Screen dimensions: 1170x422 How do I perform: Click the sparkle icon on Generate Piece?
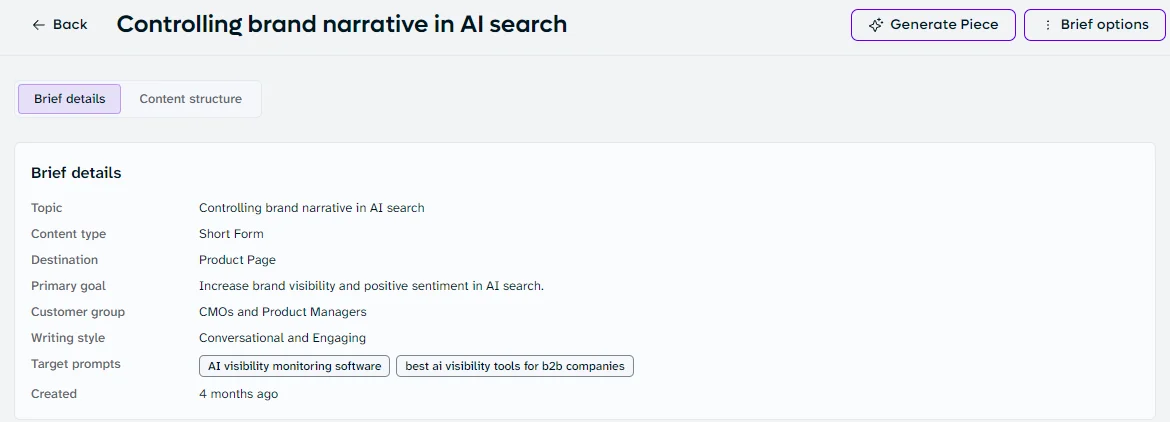pos(876,25)
